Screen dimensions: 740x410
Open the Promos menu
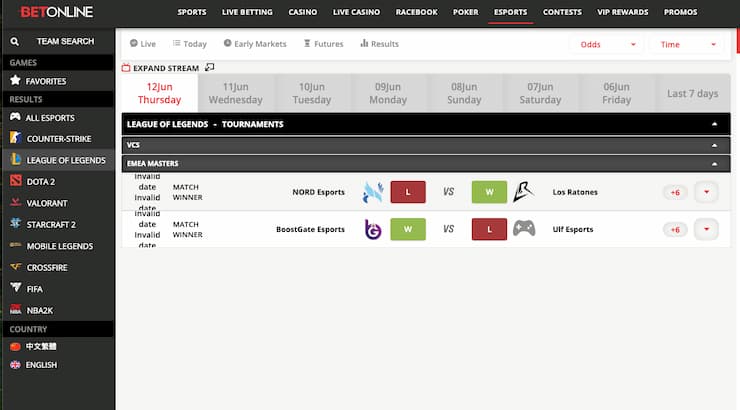[x=680, y=12]
